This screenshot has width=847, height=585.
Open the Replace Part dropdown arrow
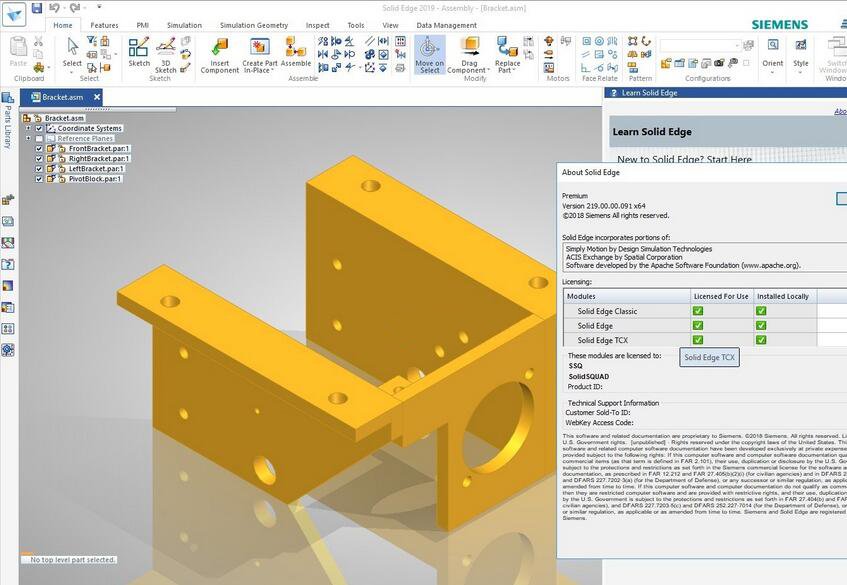[x=514, y=71]
